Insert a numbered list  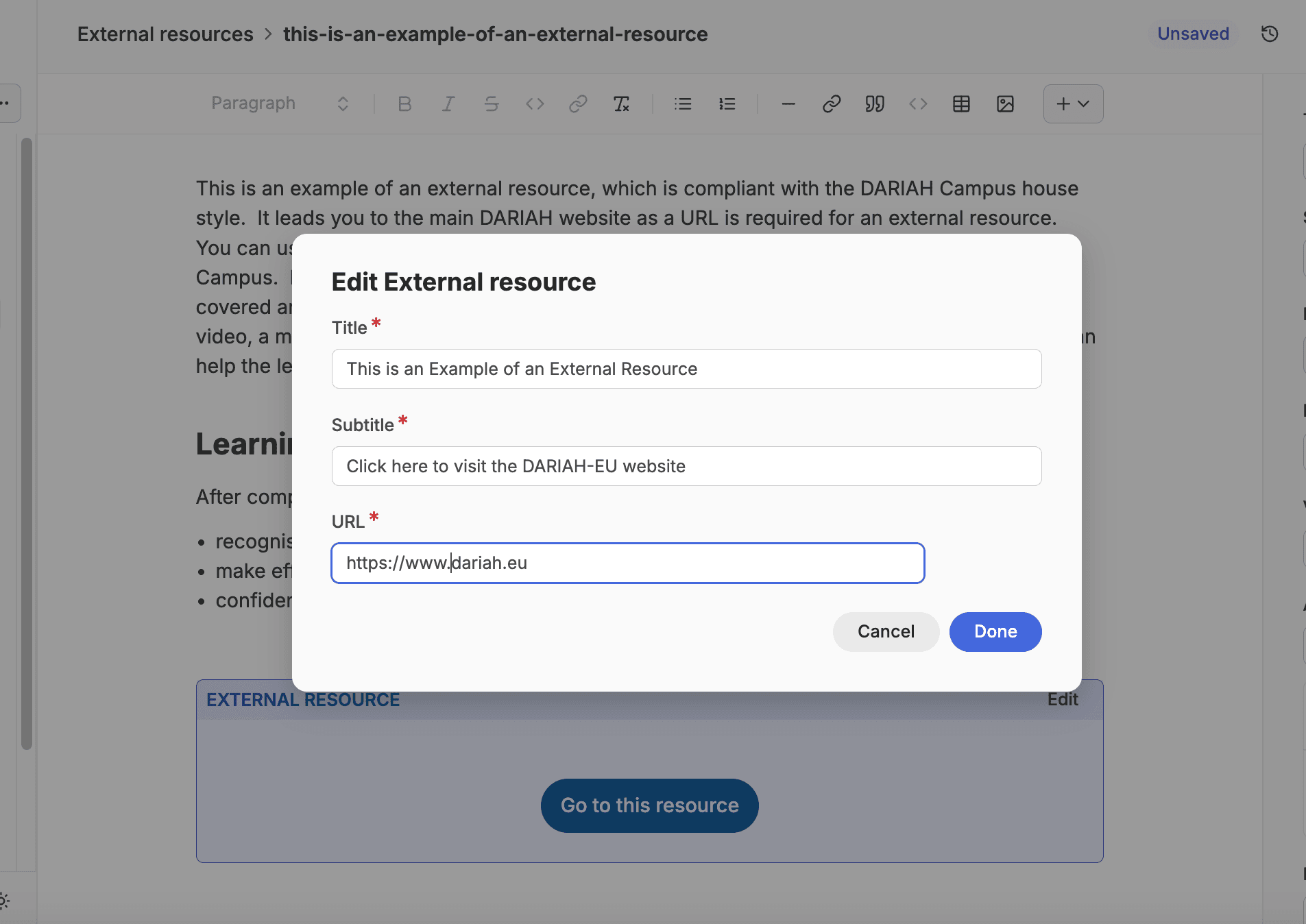point(727,104)
